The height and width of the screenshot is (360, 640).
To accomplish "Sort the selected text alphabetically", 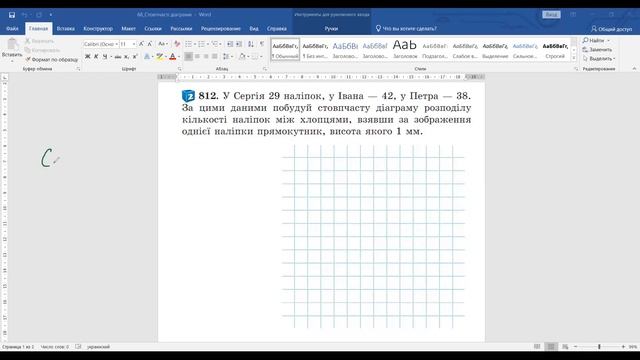I will (251, 44).
